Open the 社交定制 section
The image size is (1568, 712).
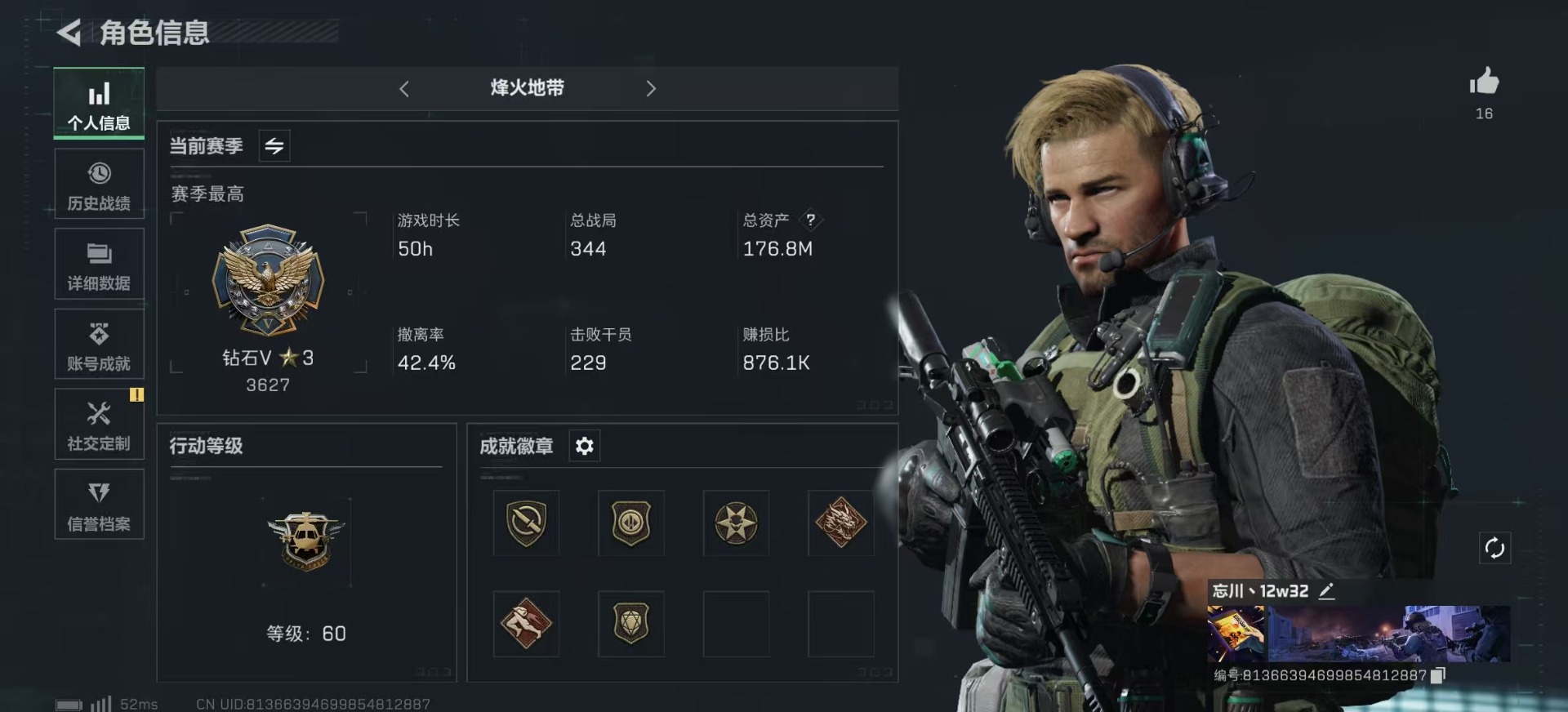(99, 424)
